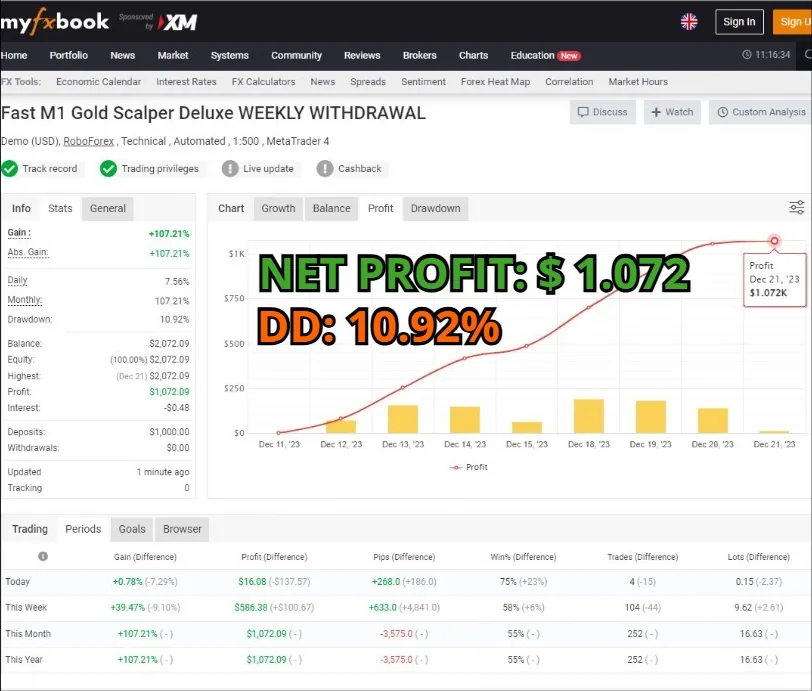This screenshot has height=691, width=812.
Task: Click the Gain (Difference) column header
Action: (x=145, y=557)
